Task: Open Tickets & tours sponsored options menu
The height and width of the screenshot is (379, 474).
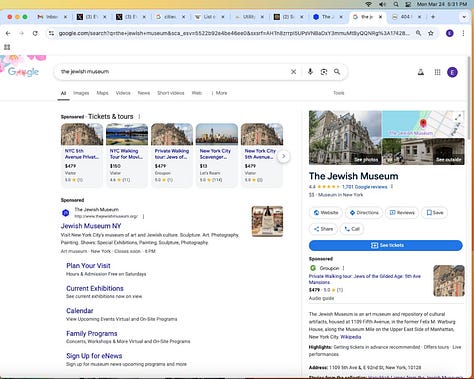Action: (x=139, y=117)
